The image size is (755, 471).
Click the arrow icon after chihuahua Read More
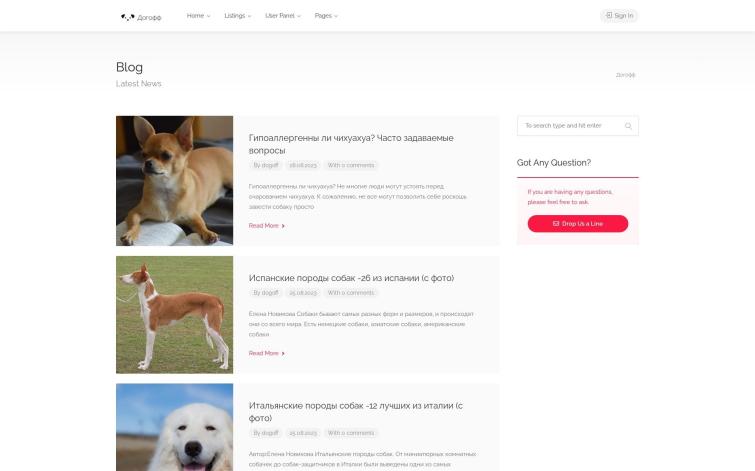click(x=283, y=226)
